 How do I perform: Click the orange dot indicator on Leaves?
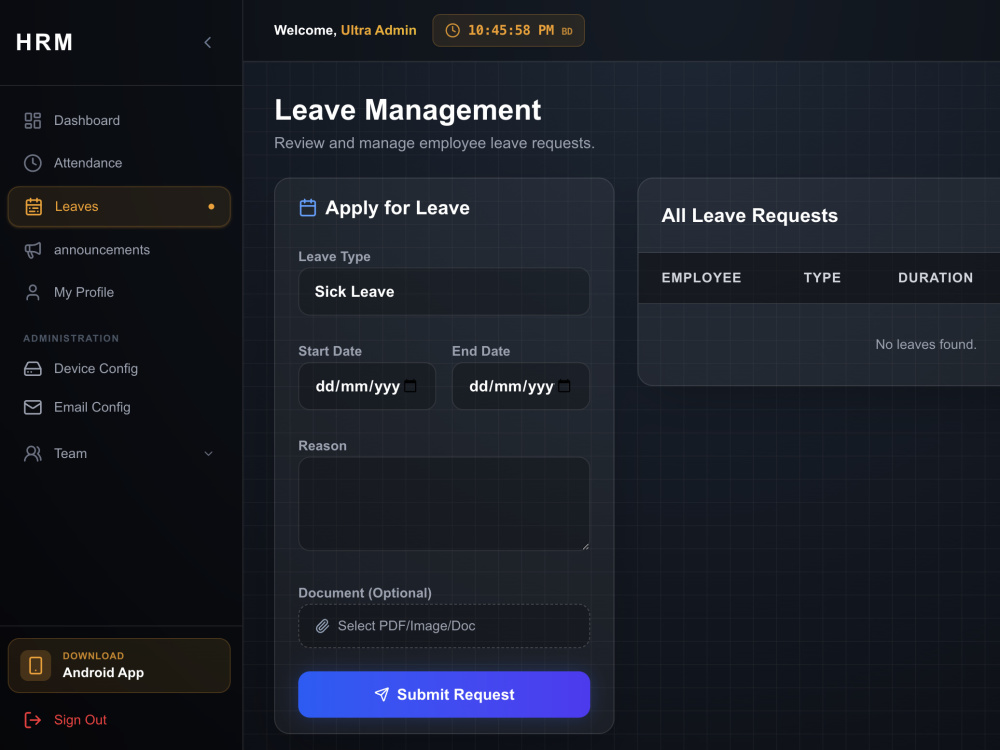(211, 207)
